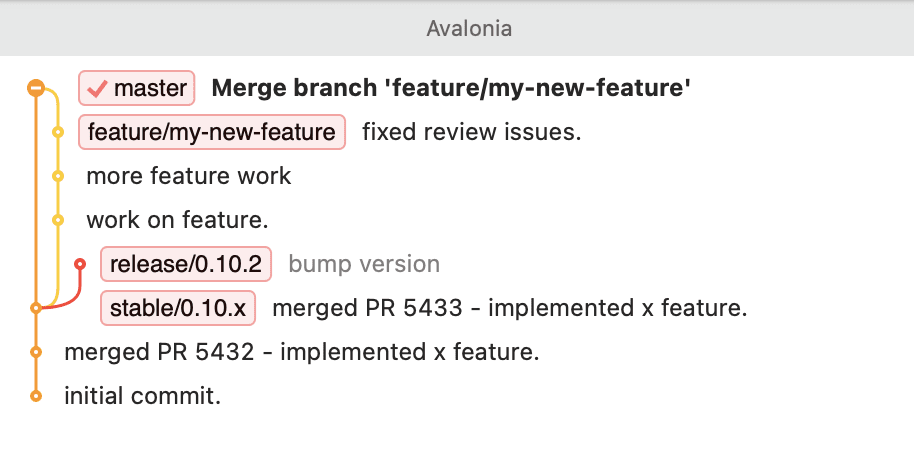
Task: Click commit dot for 'fixed review issues'
Action: coord(58,132)
